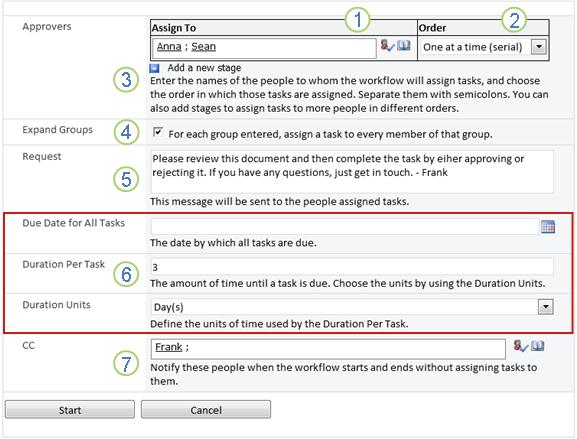Viewport: 577px width, 439px height.
Task: Click the Due Date for All Tasks field
Action: (x=345, y=227)
